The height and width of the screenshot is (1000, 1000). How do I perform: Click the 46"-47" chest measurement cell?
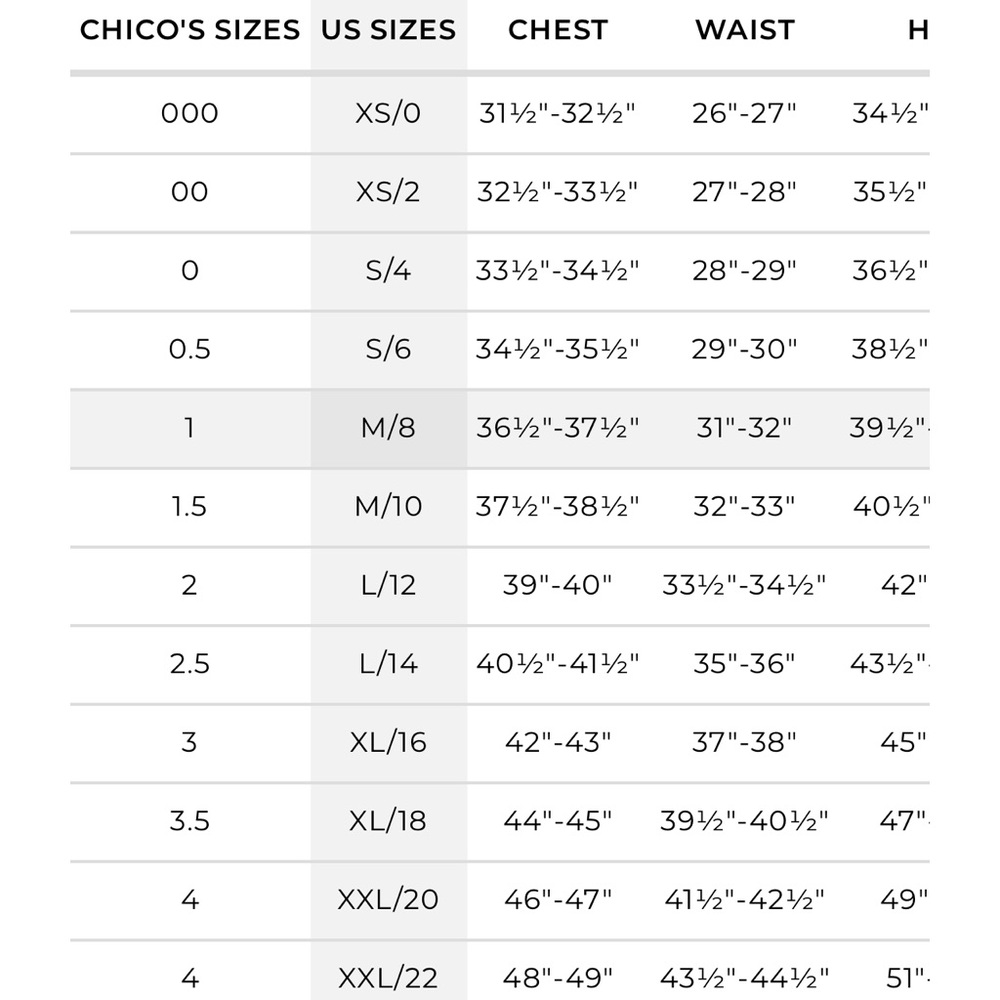(x=557, y=899)
